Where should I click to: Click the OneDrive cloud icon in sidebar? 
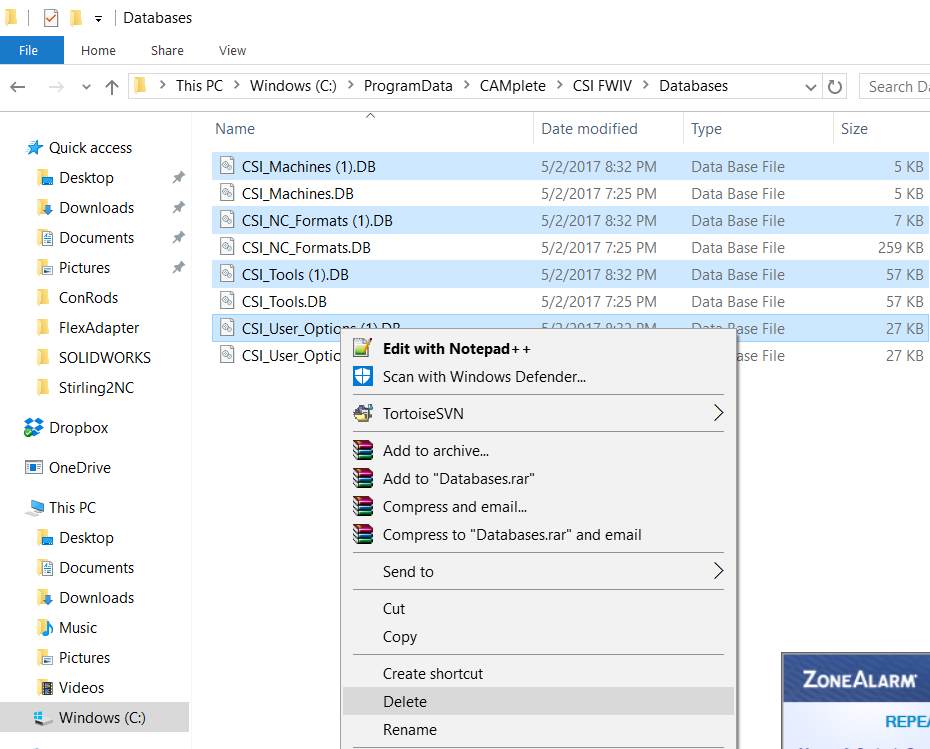tap(34, 468)
